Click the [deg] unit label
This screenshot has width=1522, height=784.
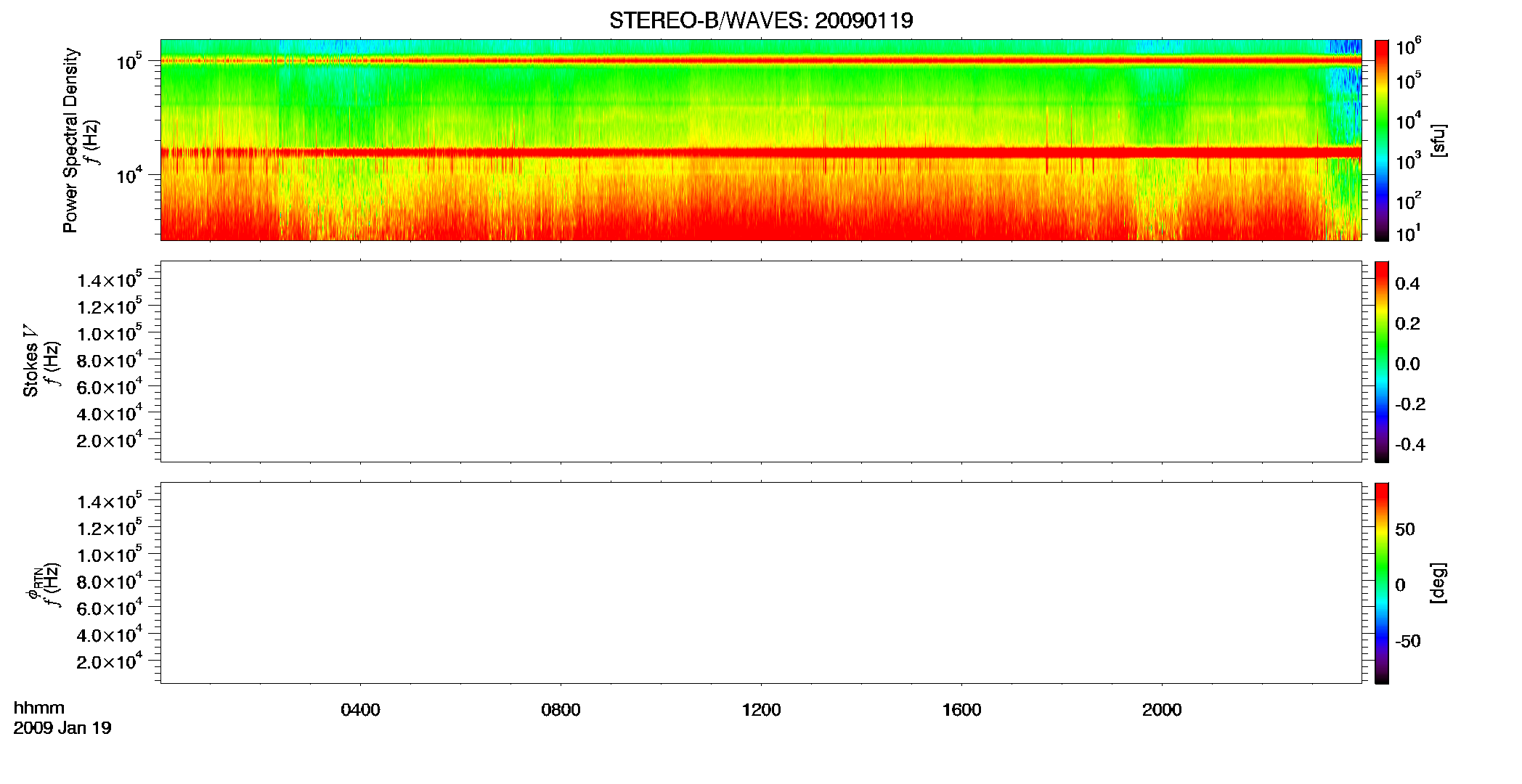point(1438,583)
